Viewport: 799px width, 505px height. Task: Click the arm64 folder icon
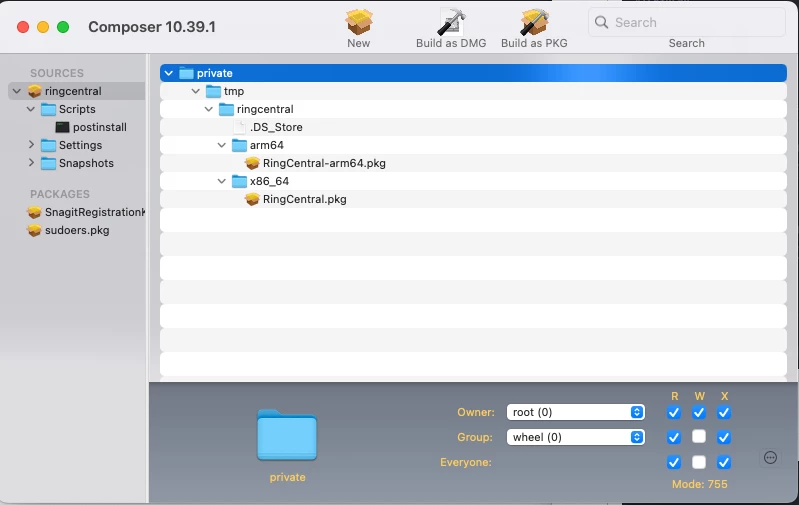pos(239,145)
